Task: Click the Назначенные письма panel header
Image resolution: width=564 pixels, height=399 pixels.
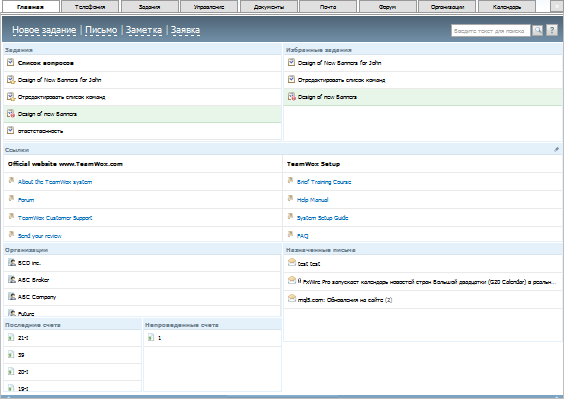Action: coord(423,250)
